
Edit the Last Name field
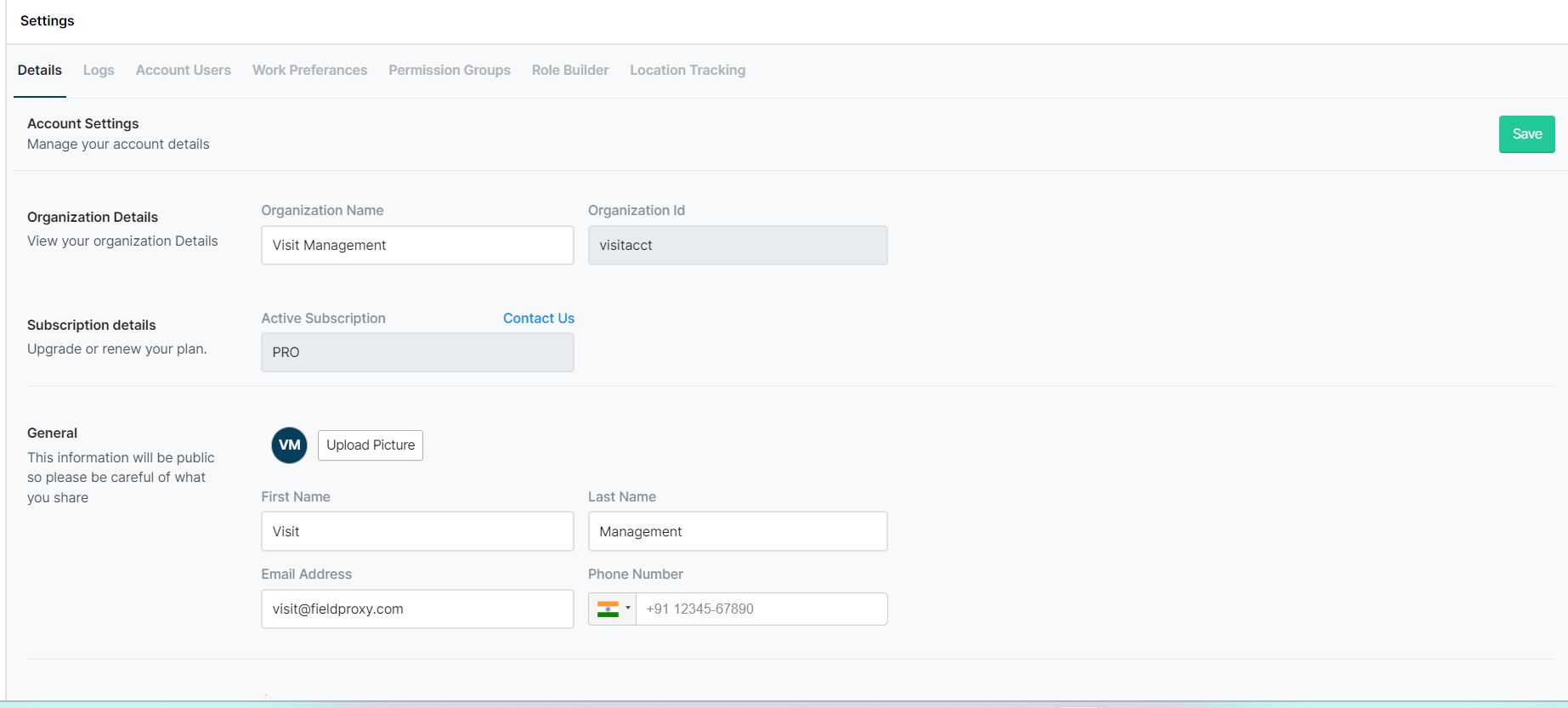[x=738, y=531]
